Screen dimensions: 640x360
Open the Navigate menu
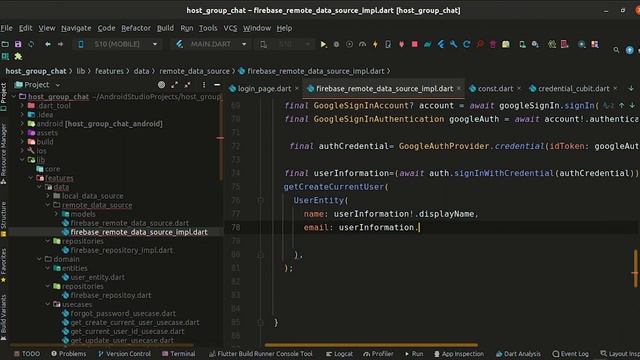coord(76,28)
